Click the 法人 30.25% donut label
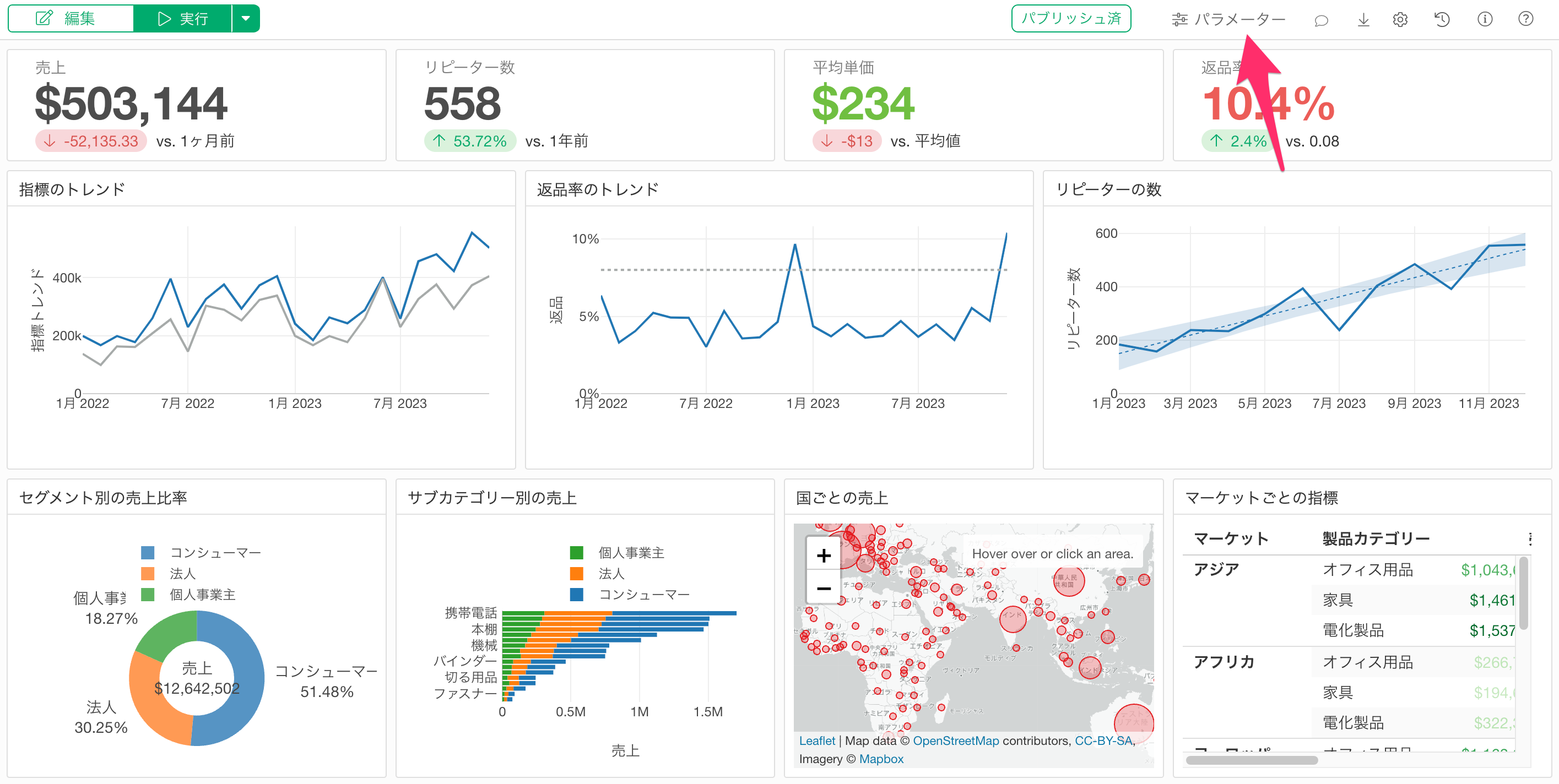Screen dimensions: 1559x784 coord(101,717)
